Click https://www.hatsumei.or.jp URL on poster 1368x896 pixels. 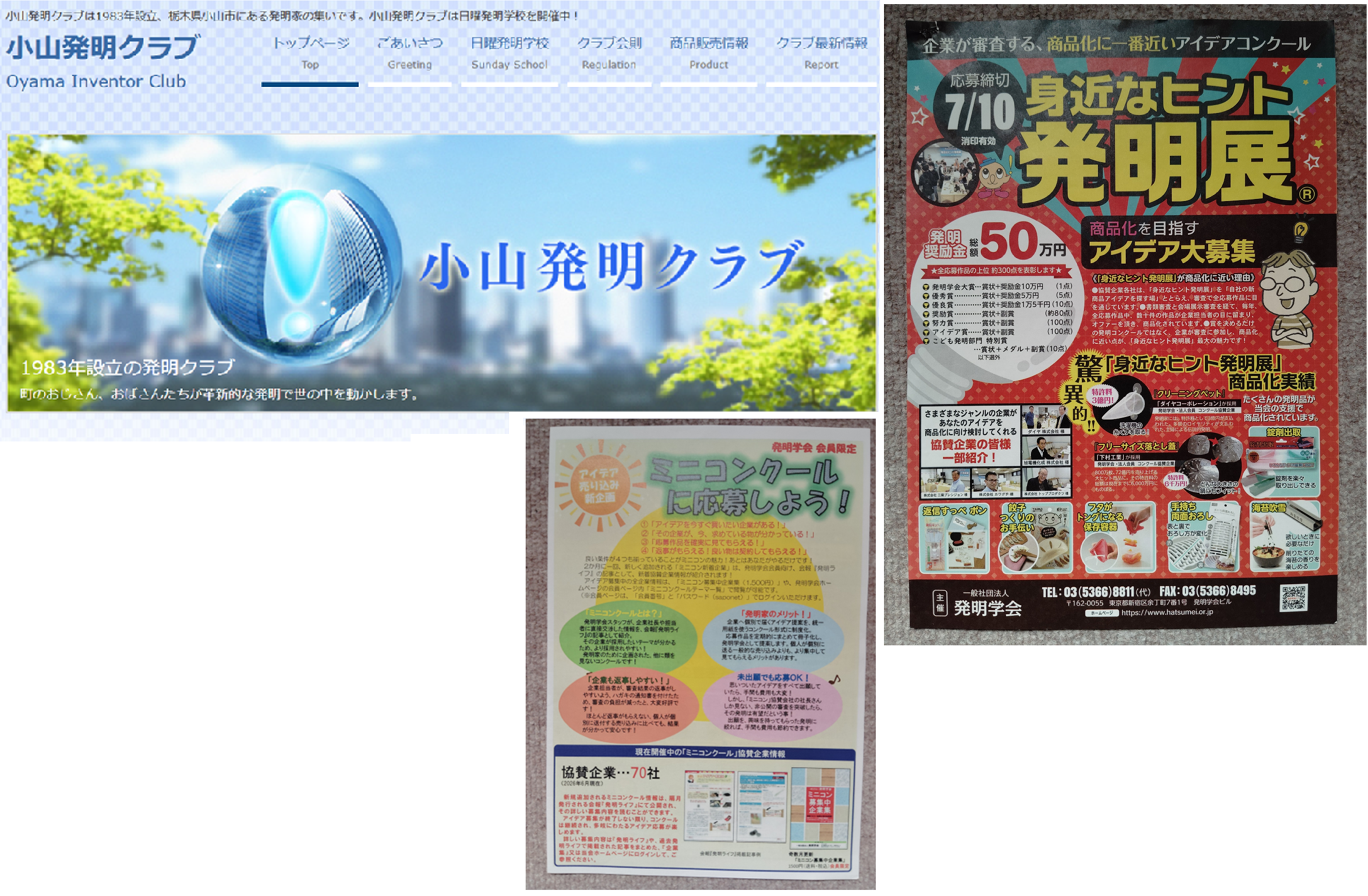[1167, 613]
